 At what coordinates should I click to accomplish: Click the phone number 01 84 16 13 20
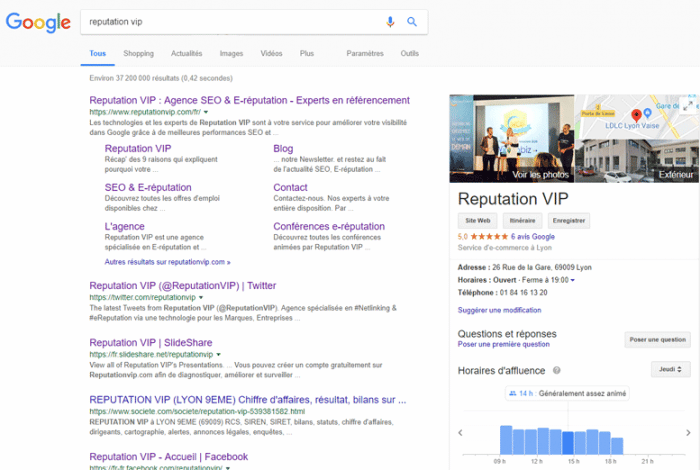pyautogui.click(x=524, y=293)
